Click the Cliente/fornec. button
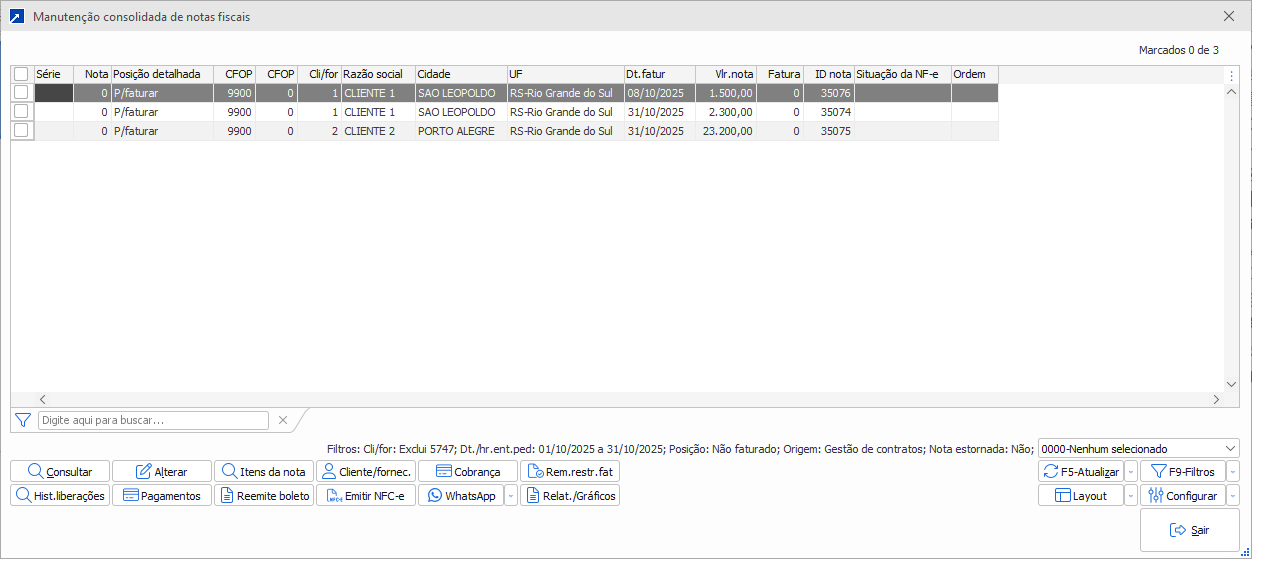Image resolution: width=1266 pixels, height=566 pixels. [366, 471]
